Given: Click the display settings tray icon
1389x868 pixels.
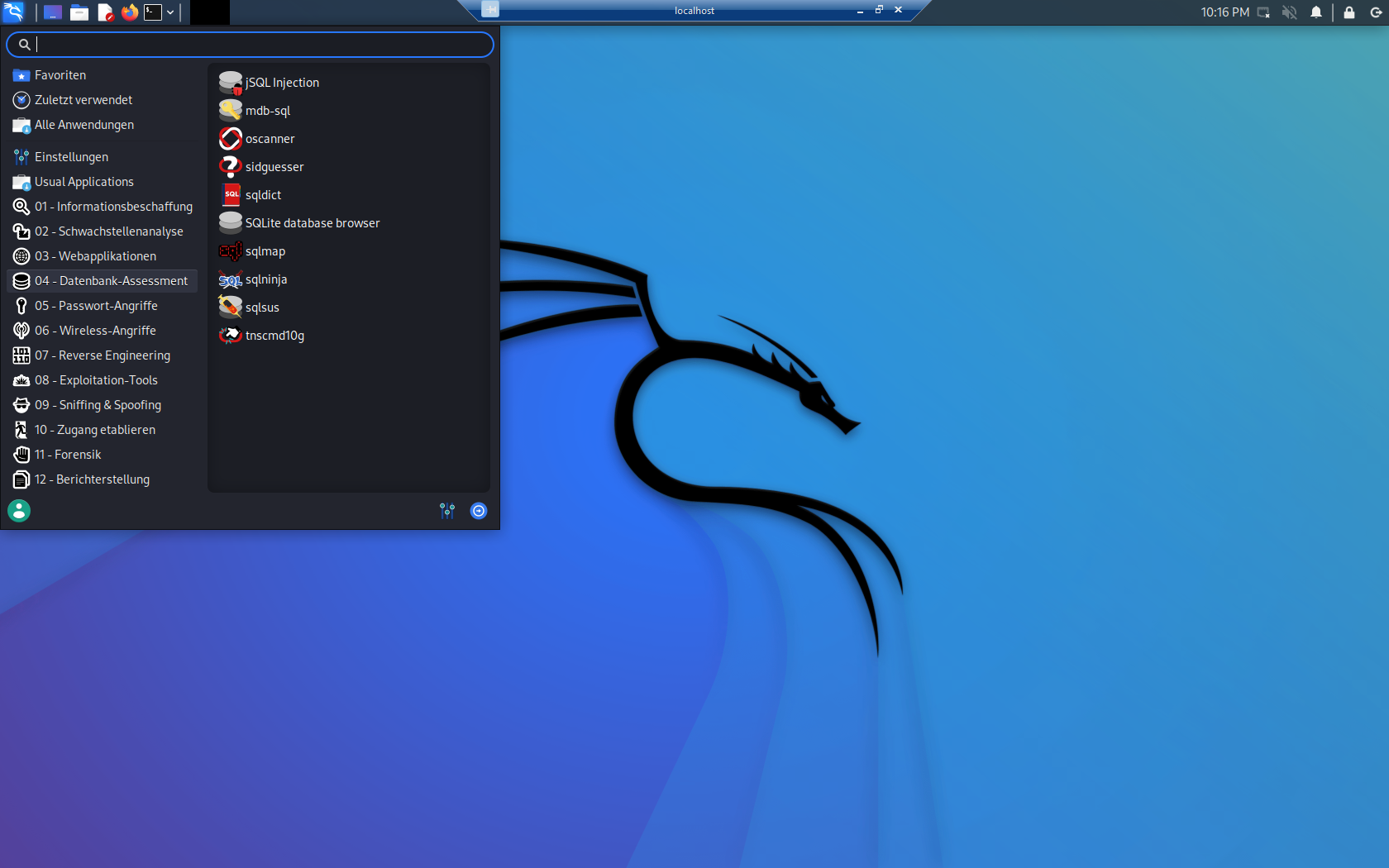Looking at the screenshot, I should (1263, 12).
